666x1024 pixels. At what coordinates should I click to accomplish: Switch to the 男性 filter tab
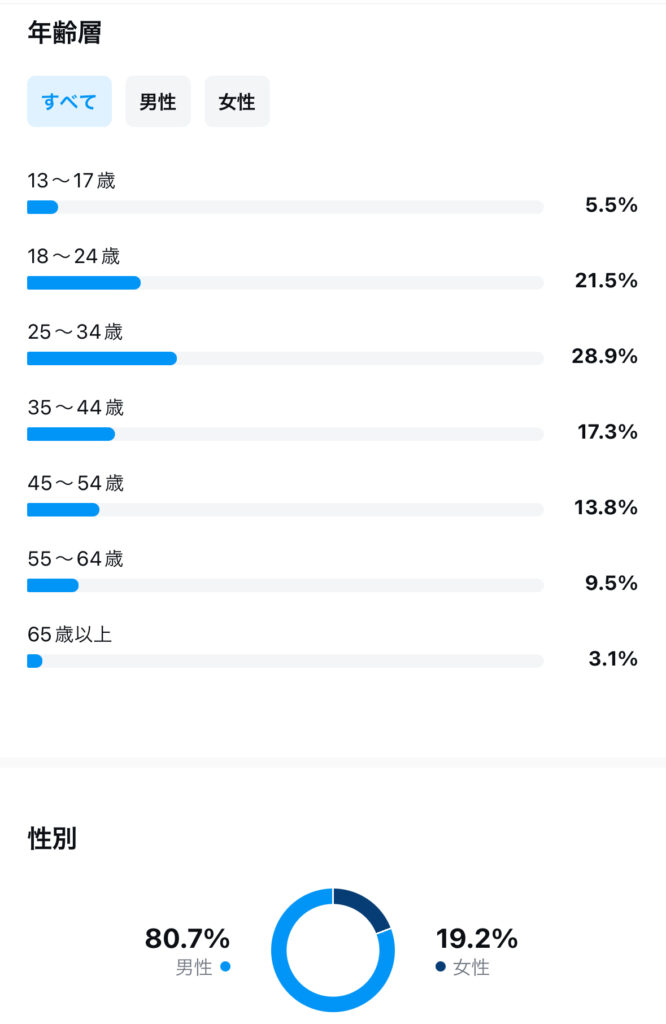(x=158, y=102)
